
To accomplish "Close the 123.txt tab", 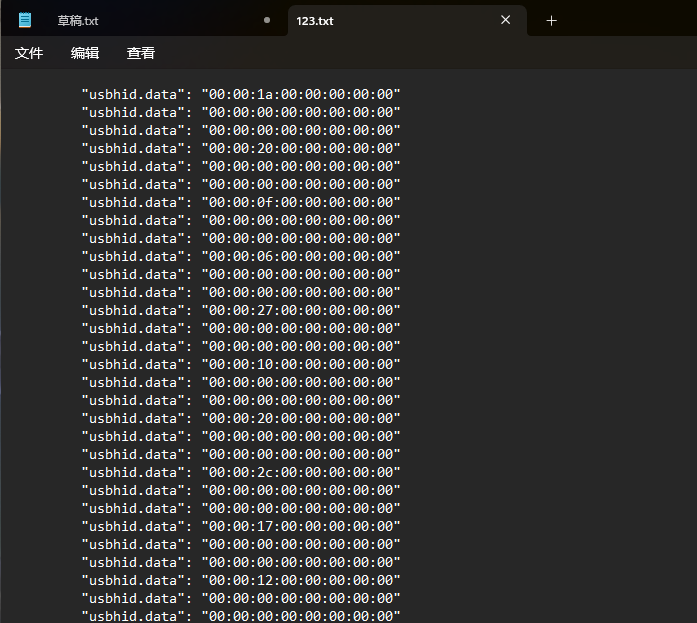I will pos(505,20).
